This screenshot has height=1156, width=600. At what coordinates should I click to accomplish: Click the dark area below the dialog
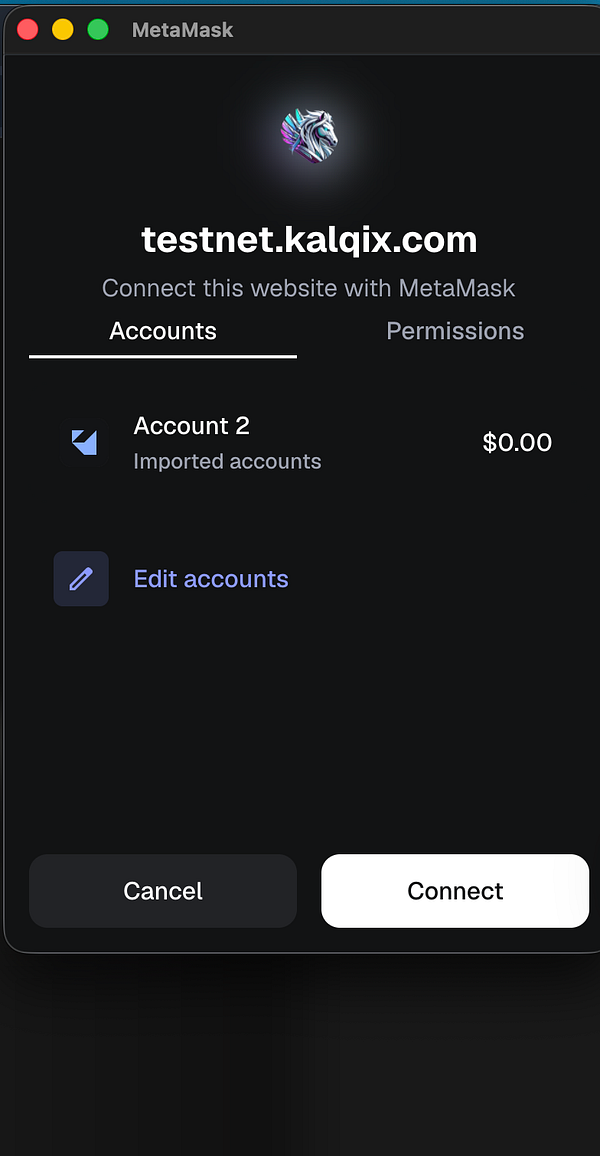click(x=300, y=1050)
